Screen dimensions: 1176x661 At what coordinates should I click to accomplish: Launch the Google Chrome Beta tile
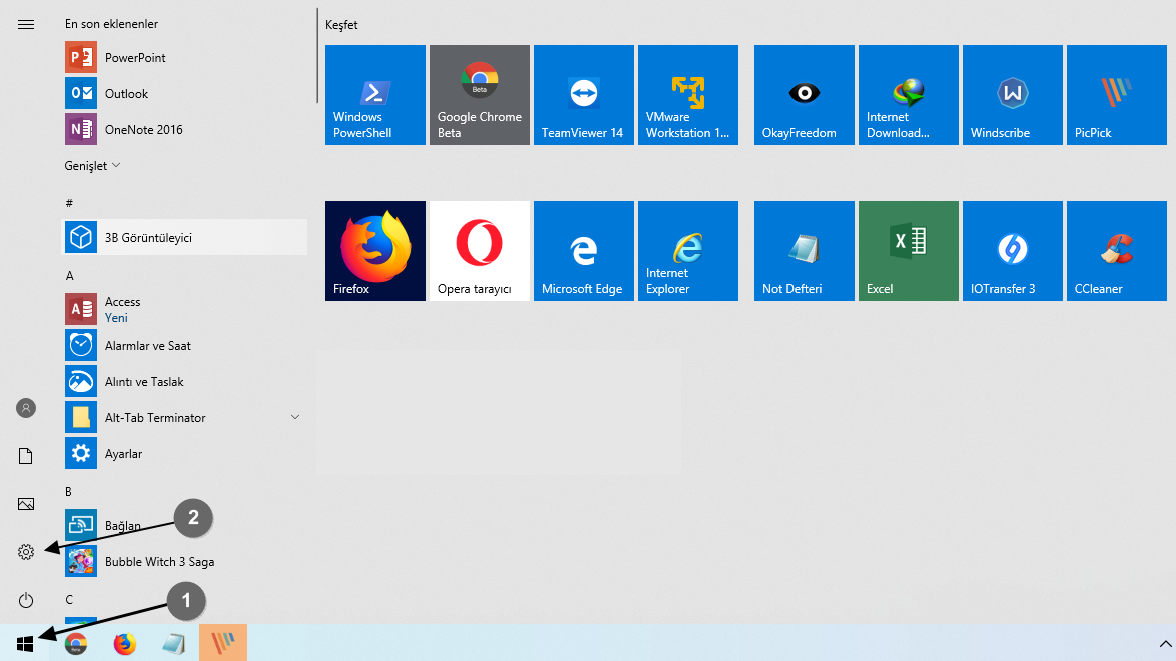[x=479, y=95]
